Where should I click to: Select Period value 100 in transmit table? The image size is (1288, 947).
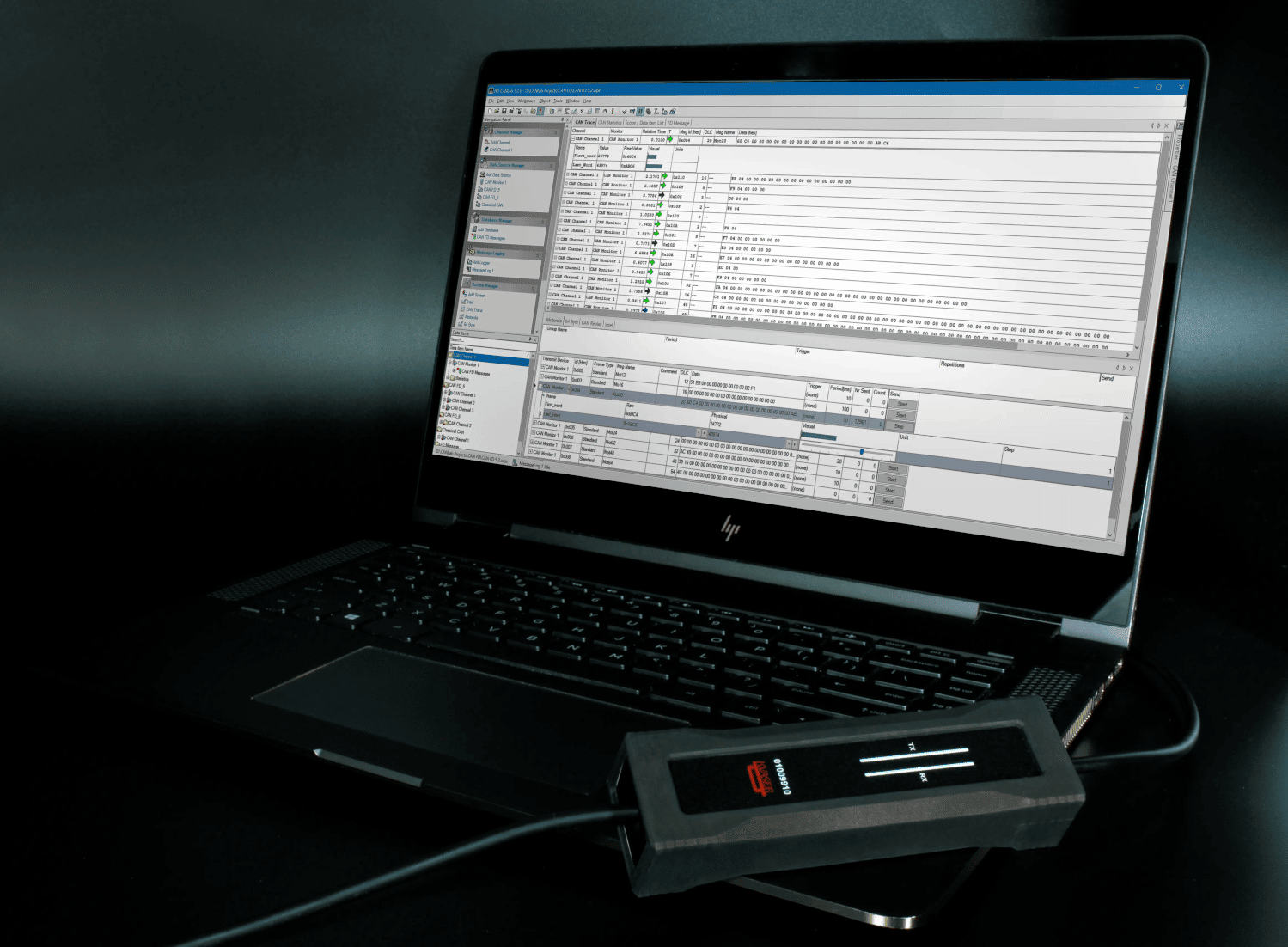(845, 409)
